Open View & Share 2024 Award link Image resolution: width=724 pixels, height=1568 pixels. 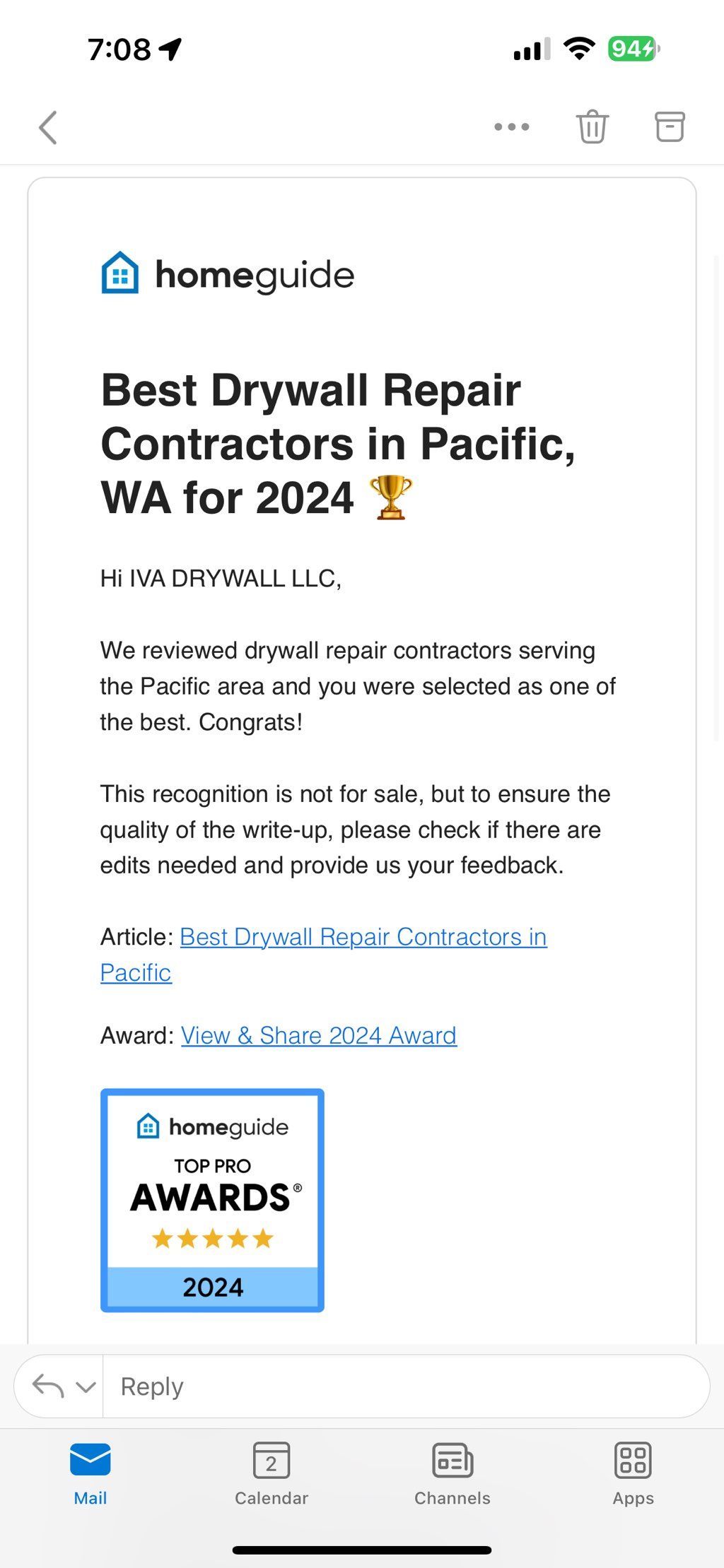[x=319, y=1036]
